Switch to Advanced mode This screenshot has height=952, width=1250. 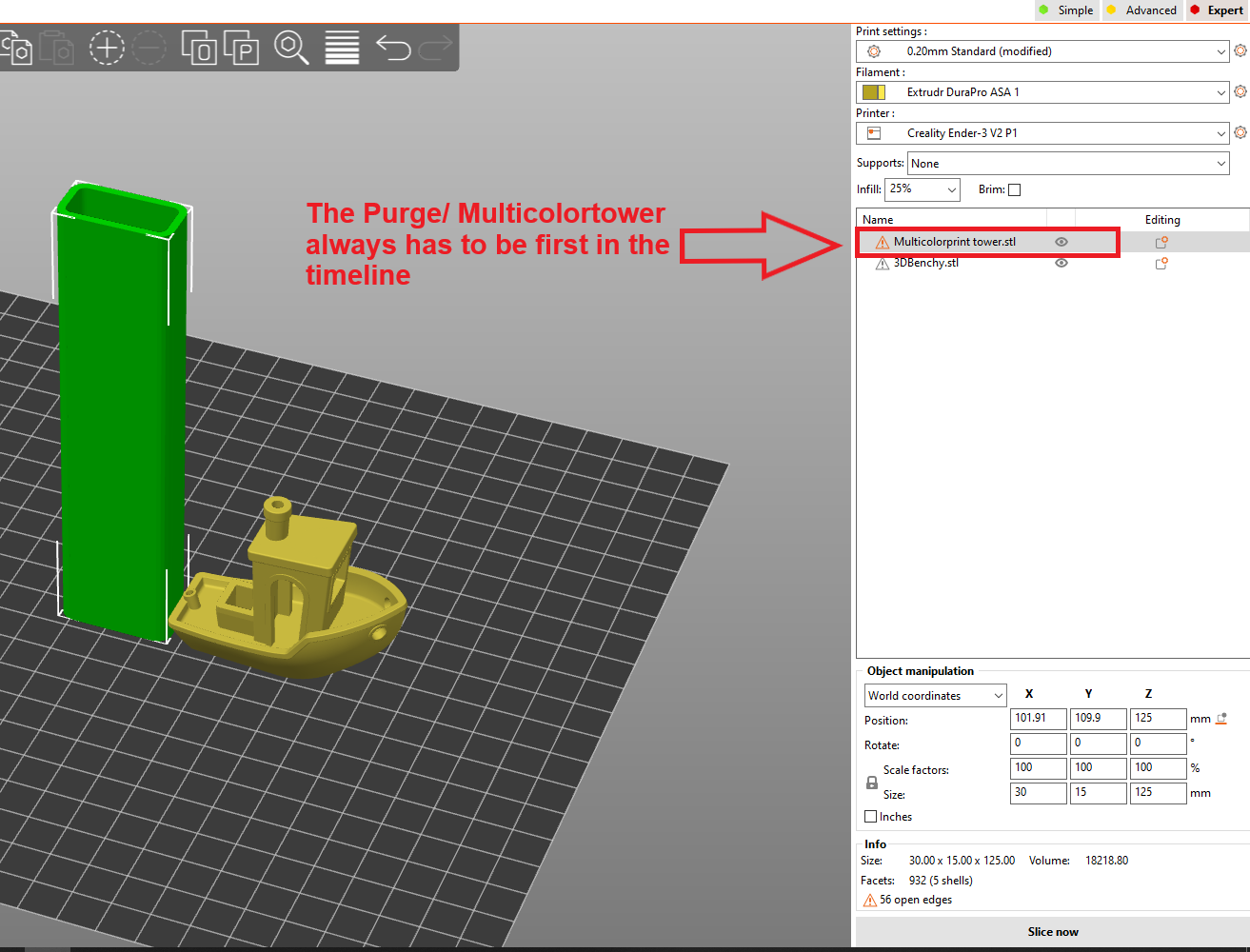click(1141, 10)
